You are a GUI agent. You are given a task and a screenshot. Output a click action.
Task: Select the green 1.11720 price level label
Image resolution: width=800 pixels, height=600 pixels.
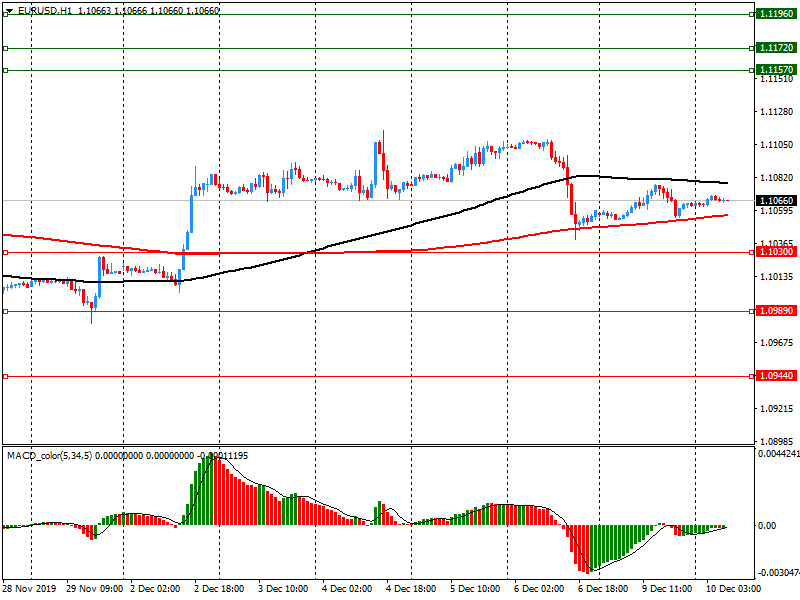776,47
